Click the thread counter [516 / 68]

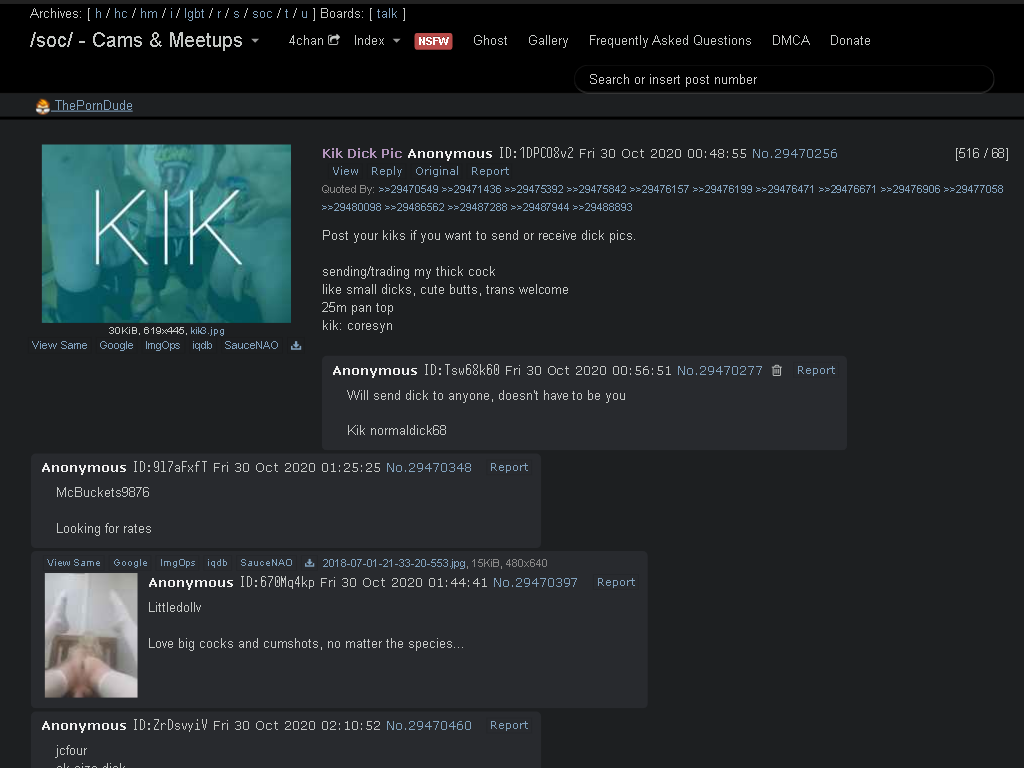point(982,153)
